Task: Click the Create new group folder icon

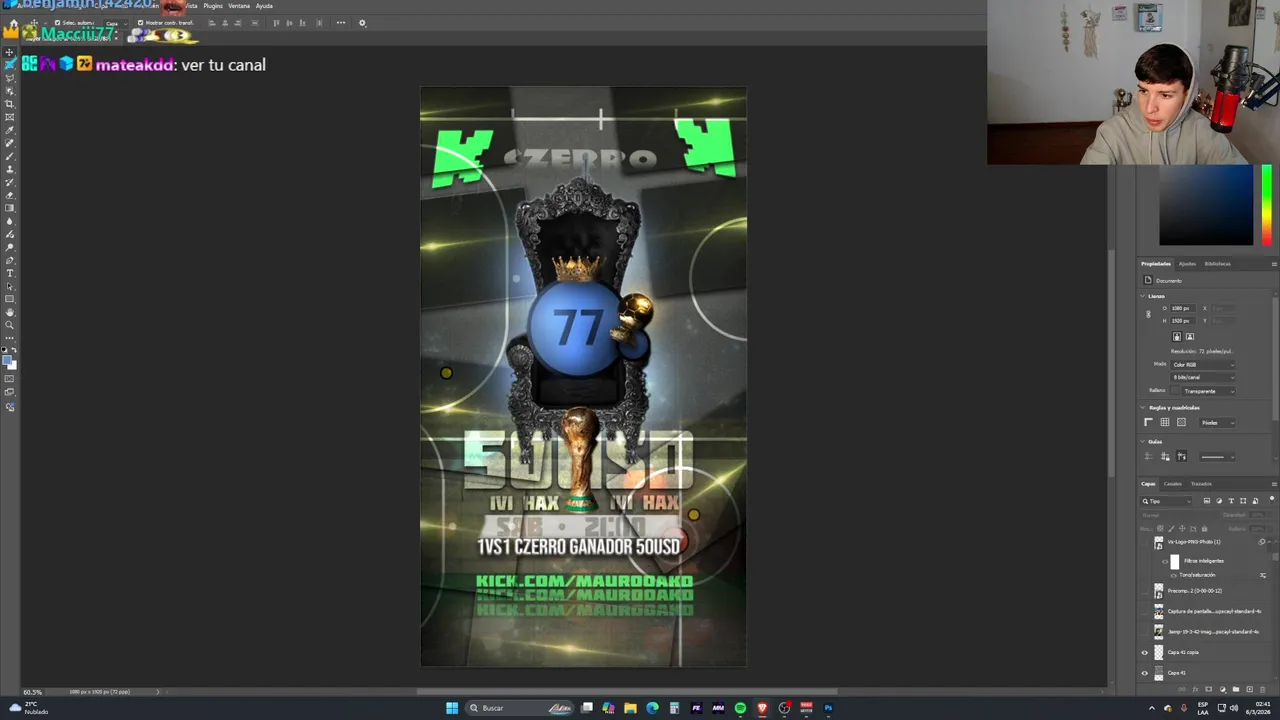Action: (1235, 689)
